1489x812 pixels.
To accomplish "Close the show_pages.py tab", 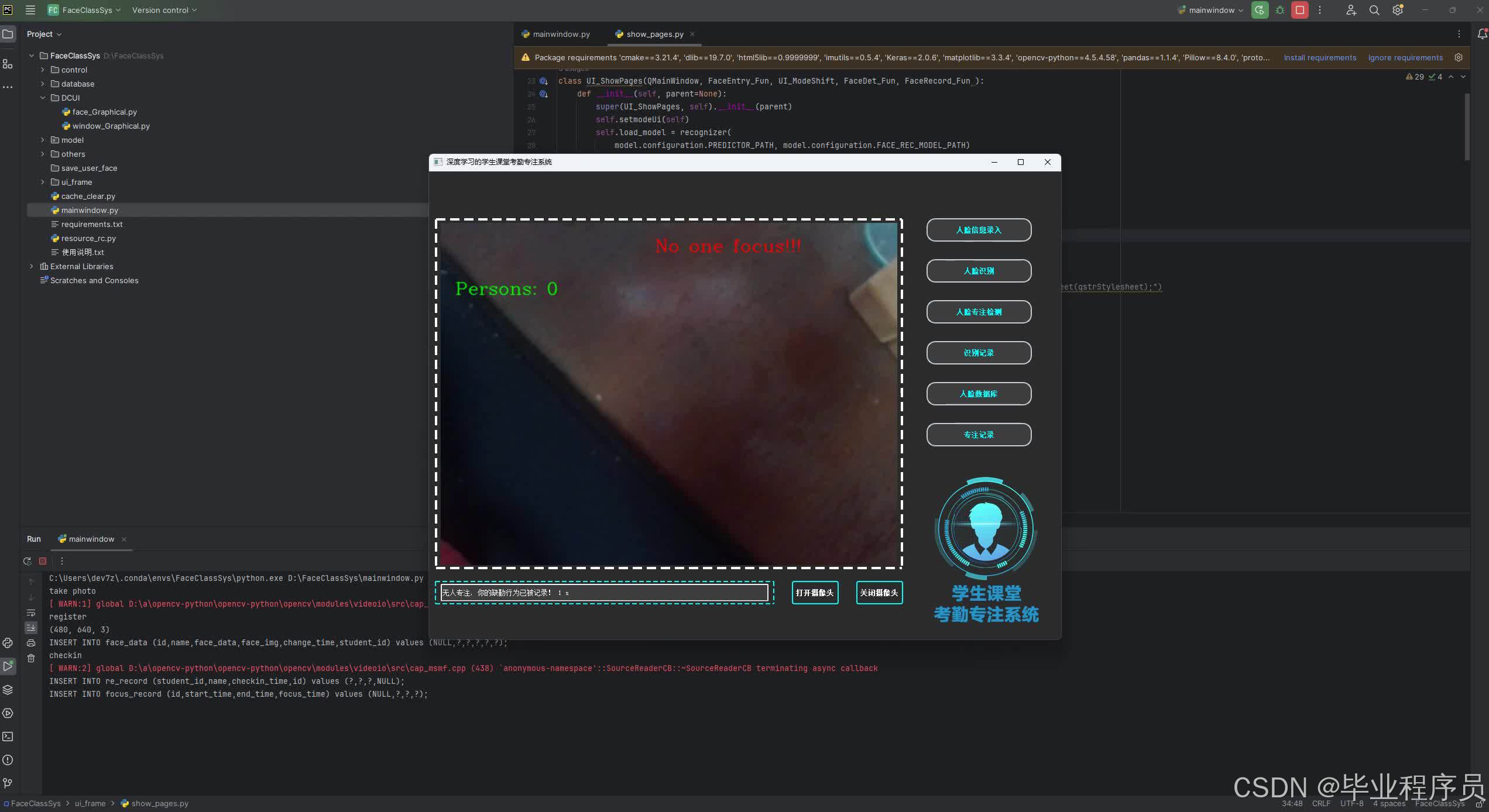I will point(692,34).
